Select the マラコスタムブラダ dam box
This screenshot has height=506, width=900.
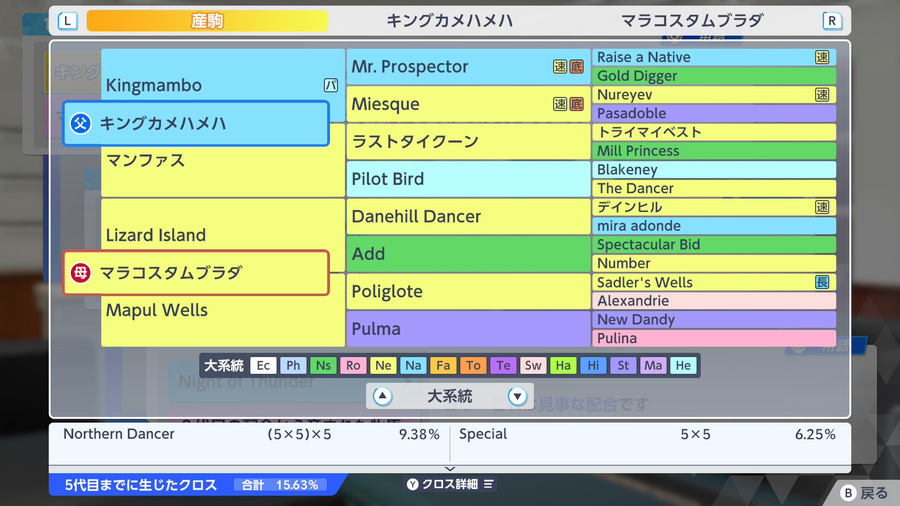coord(196,273)
